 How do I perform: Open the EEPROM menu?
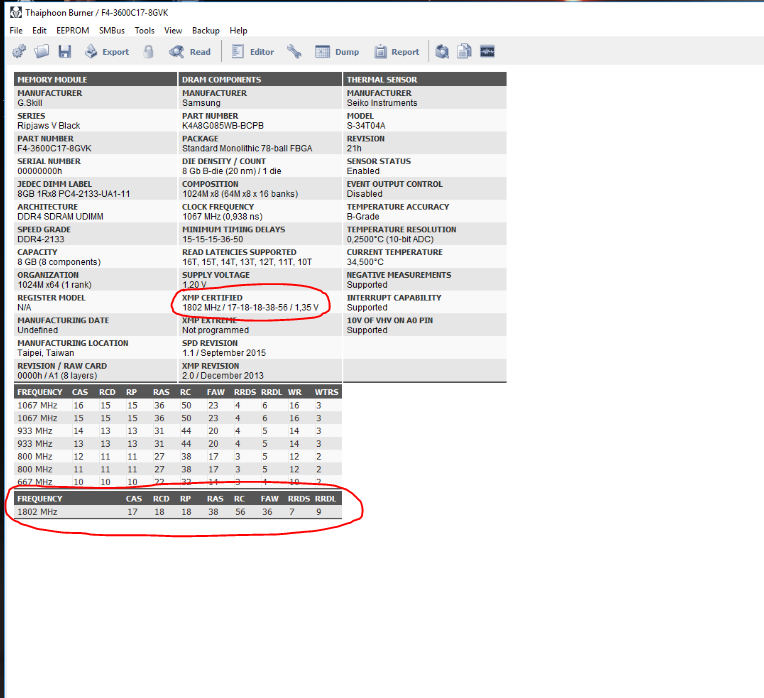point(73,31)
